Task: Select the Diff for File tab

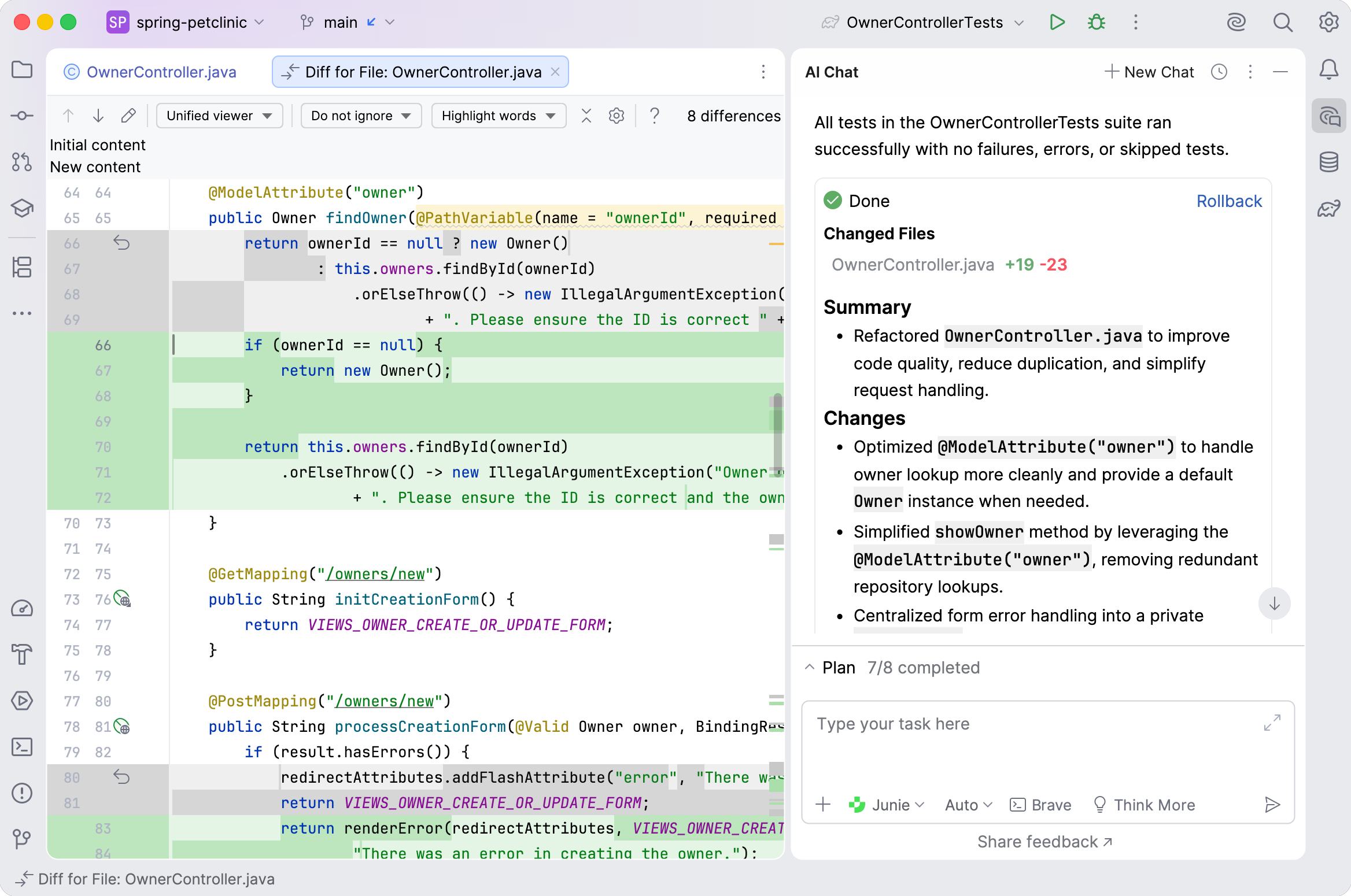Action: coord(419,72)
